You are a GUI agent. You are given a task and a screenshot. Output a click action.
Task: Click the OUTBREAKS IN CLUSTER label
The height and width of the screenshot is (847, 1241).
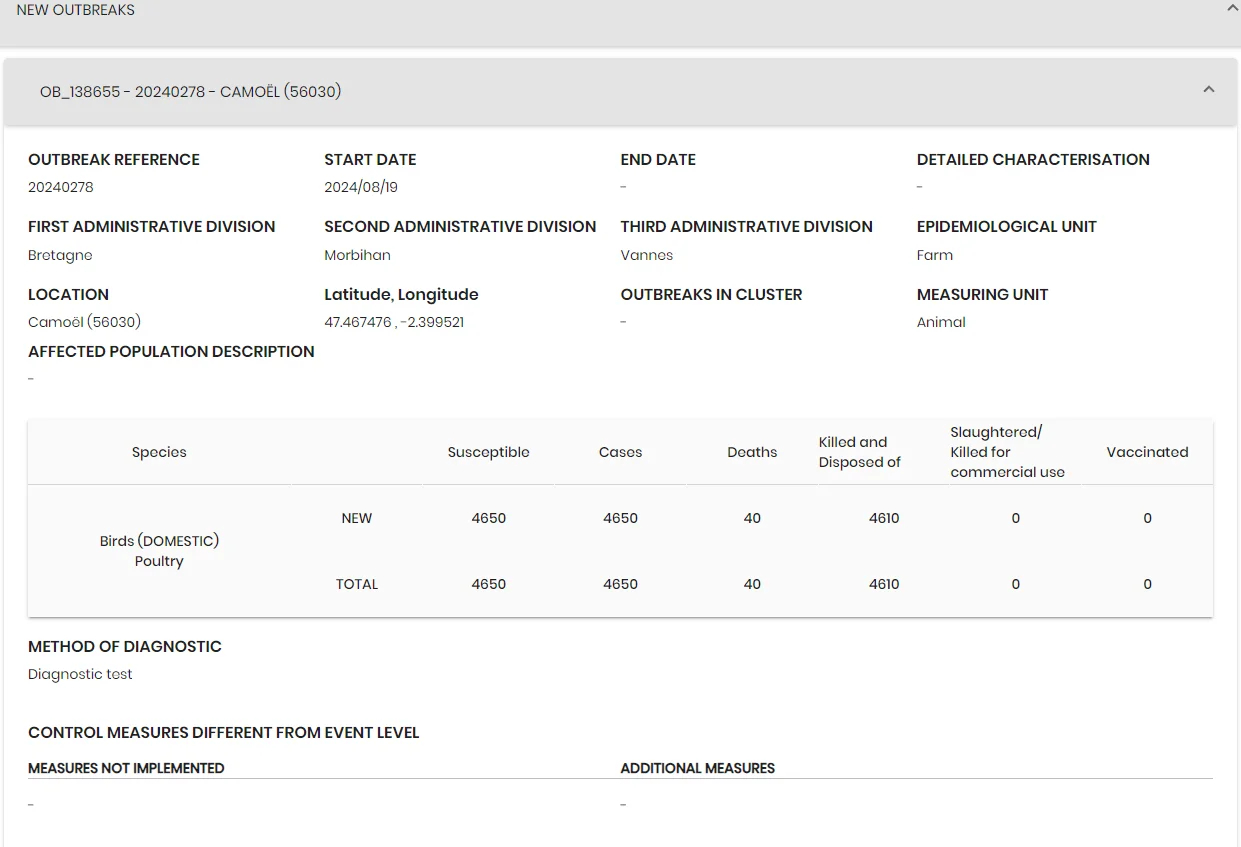click(x=711, y=295)
